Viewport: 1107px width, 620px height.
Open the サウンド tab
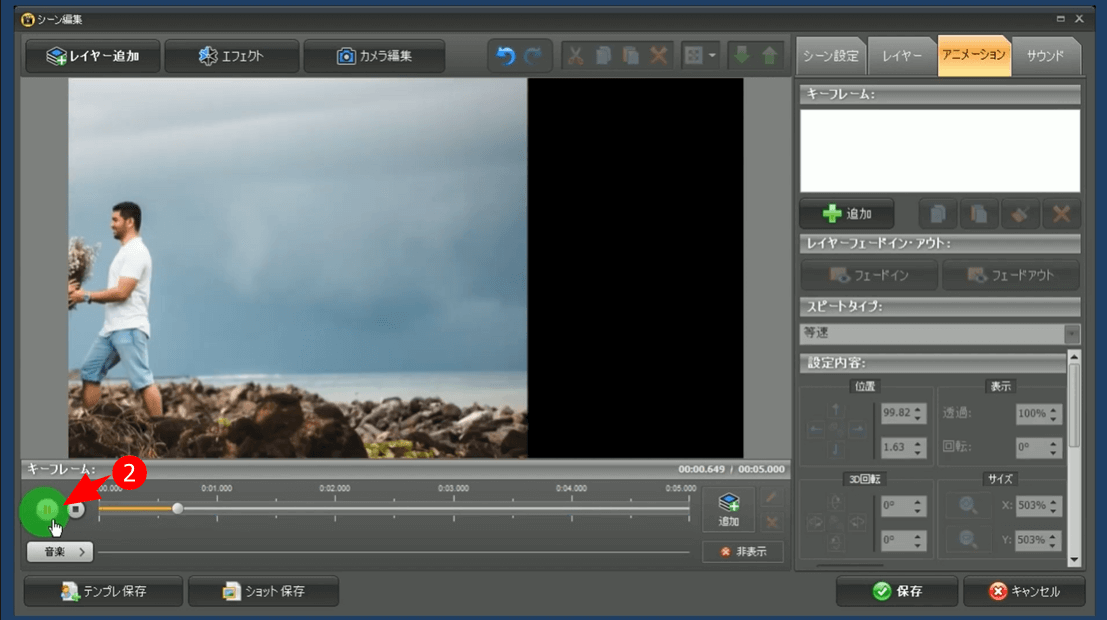coord(1045,56)
